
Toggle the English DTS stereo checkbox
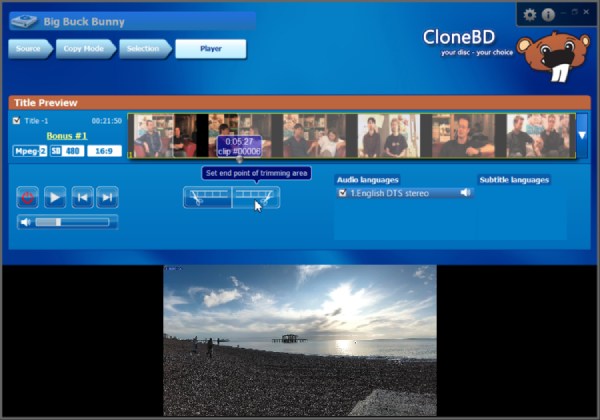342,193
